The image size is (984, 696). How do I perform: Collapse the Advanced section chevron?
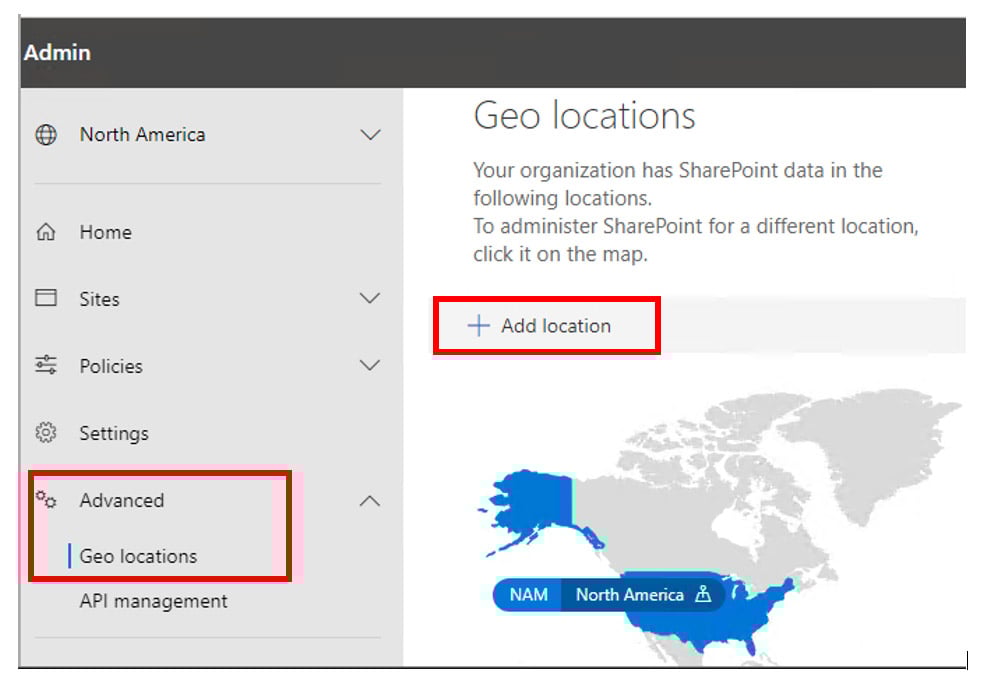point(370,500)
